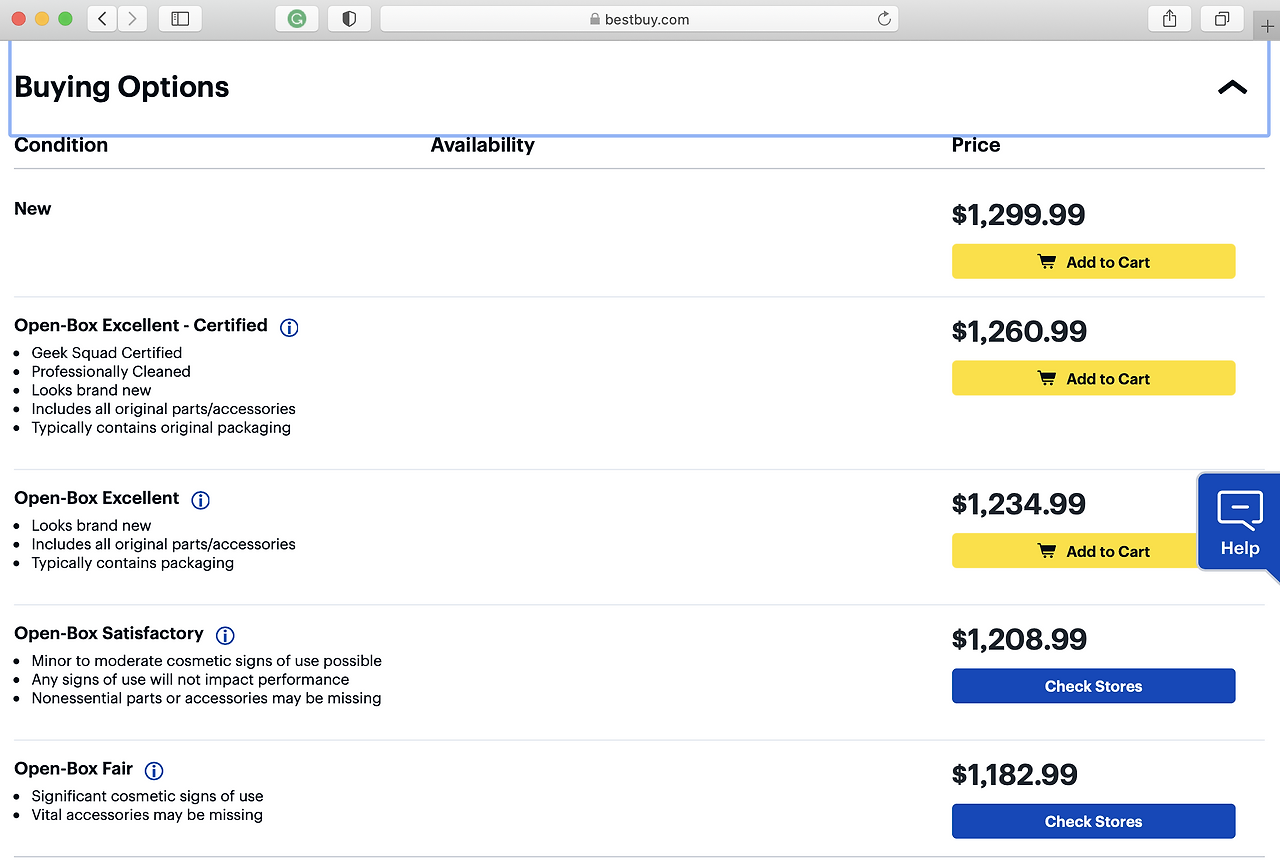The width and height of the screenshot is (1280, 862).
Task: Open a new tab with the plus button
Action: pos(1267,26)
